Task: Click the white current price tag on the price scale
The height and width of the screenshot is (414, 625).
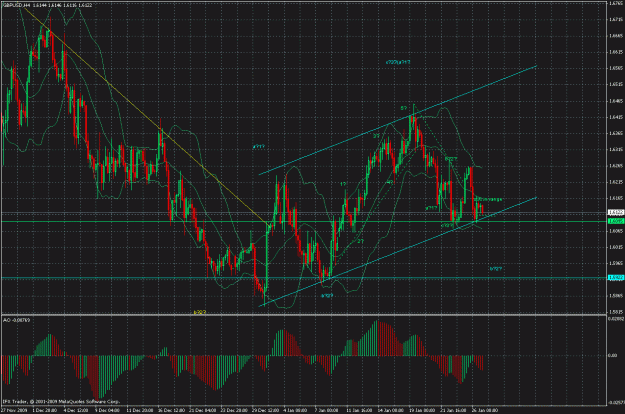Action: [x=616, y=212]
